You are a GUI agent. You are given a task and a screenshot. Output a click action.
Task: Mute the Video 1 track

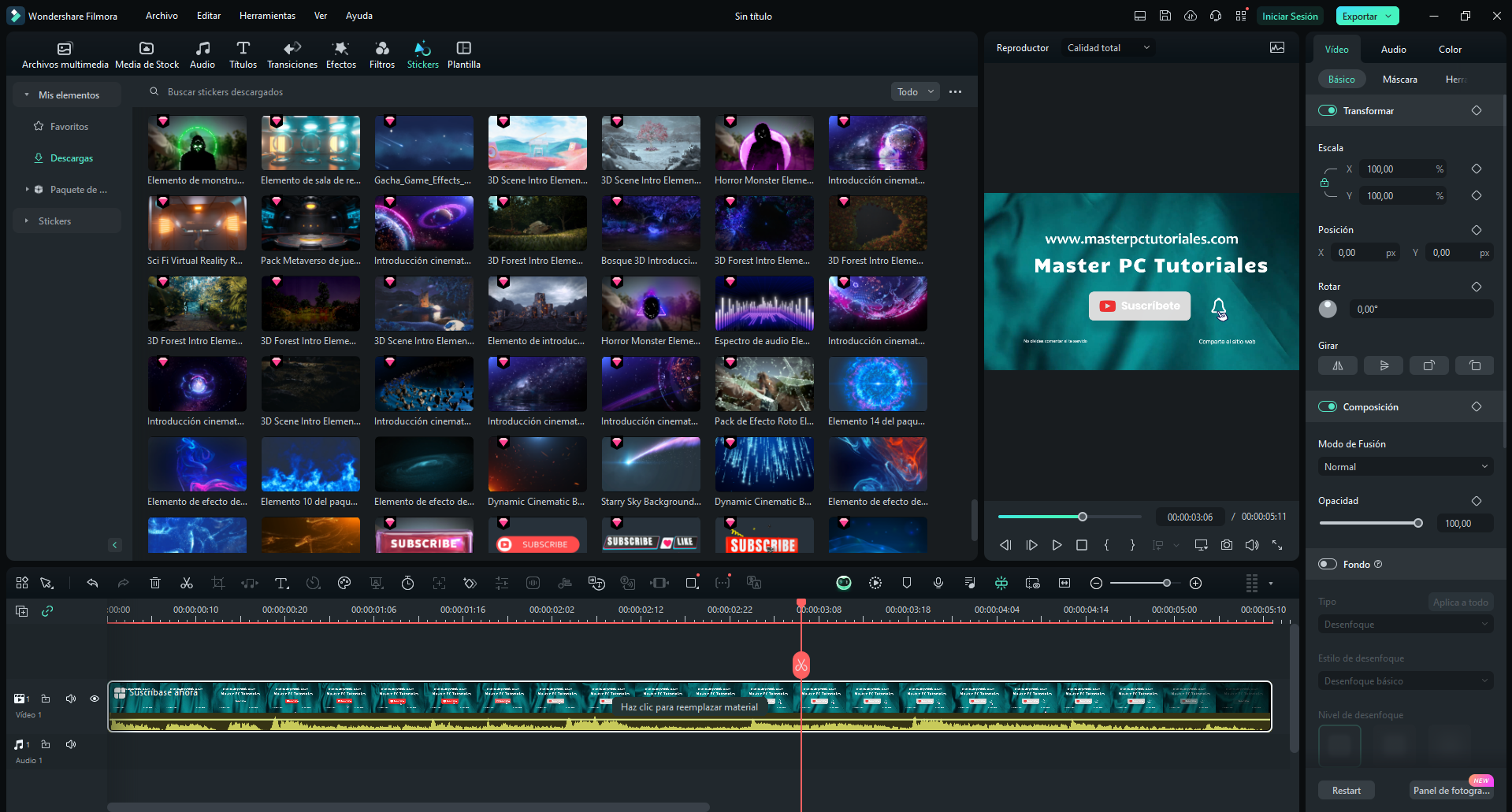(71, 699)
